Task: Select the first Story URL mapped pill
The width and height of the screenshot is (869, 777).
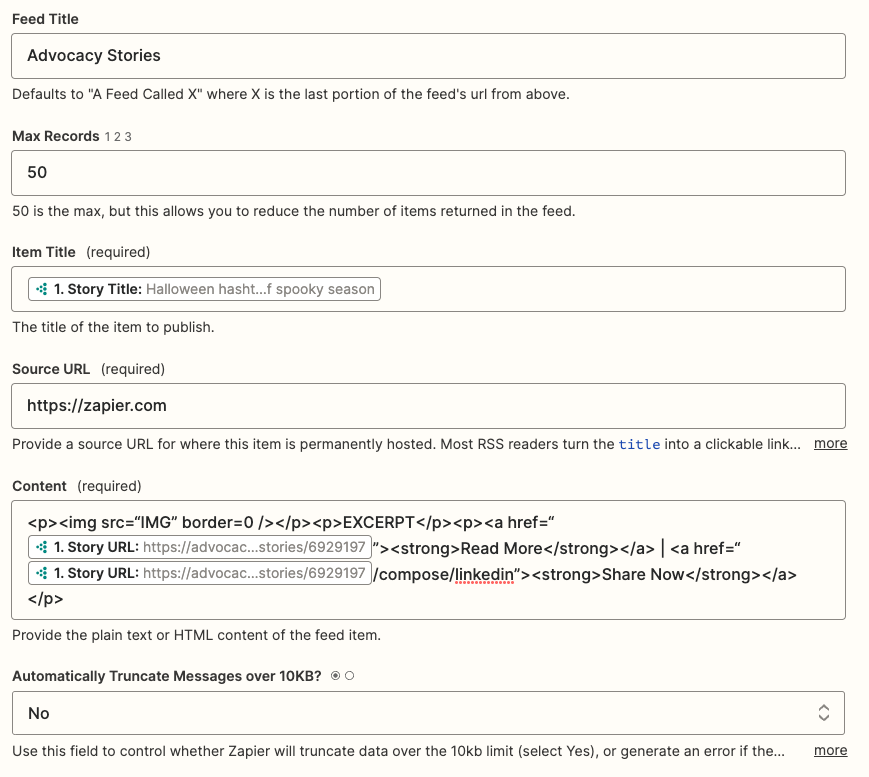Action: pyautogui.click(x=200, y=548)
